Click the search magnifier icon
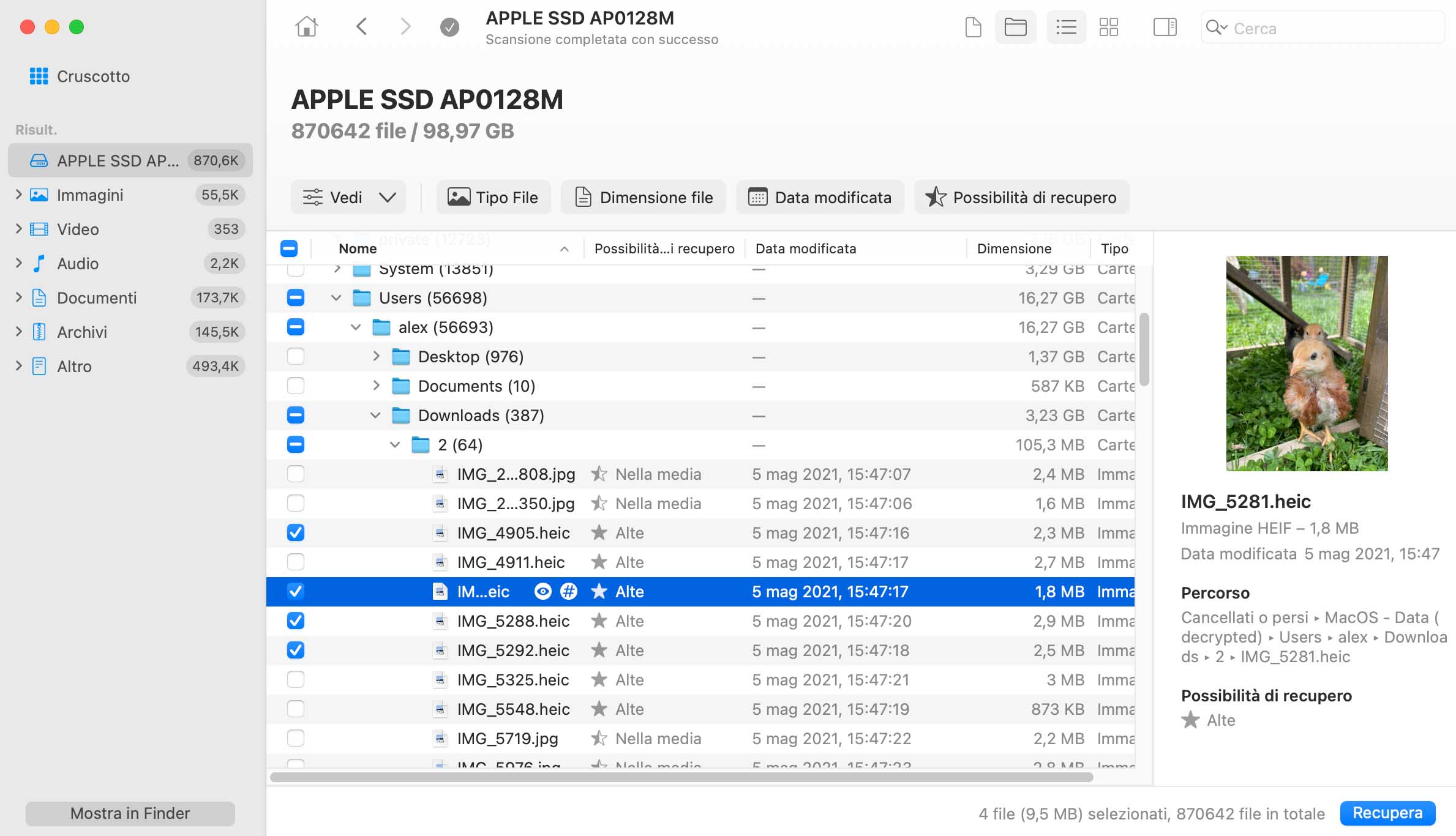The width and height of the screenshot is (1456, 836). coord(1215,28)
